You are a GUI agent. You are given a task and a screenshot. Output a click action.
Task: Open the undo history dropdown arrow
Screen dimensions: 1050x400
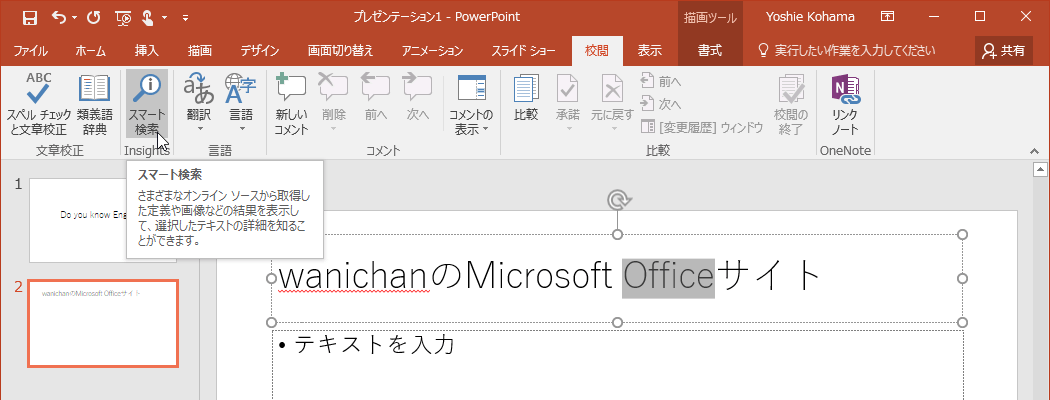coord(74,17)
